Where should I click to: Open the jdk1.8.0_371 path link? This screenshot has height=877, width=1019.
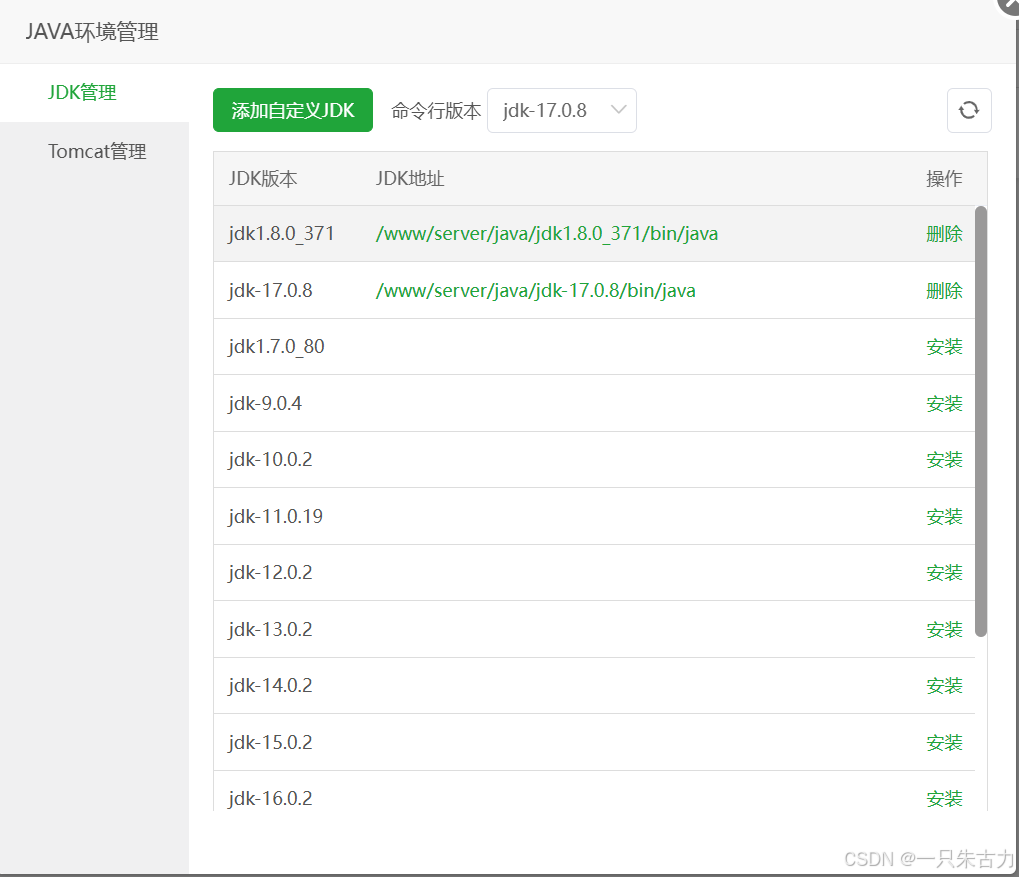pos(547,233)
